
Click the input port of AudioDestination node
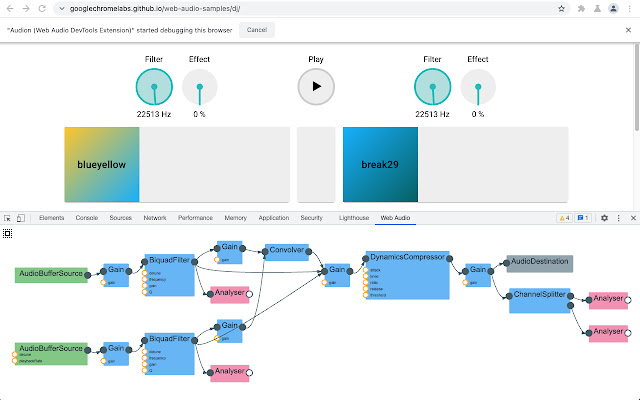tap(507, 263)
